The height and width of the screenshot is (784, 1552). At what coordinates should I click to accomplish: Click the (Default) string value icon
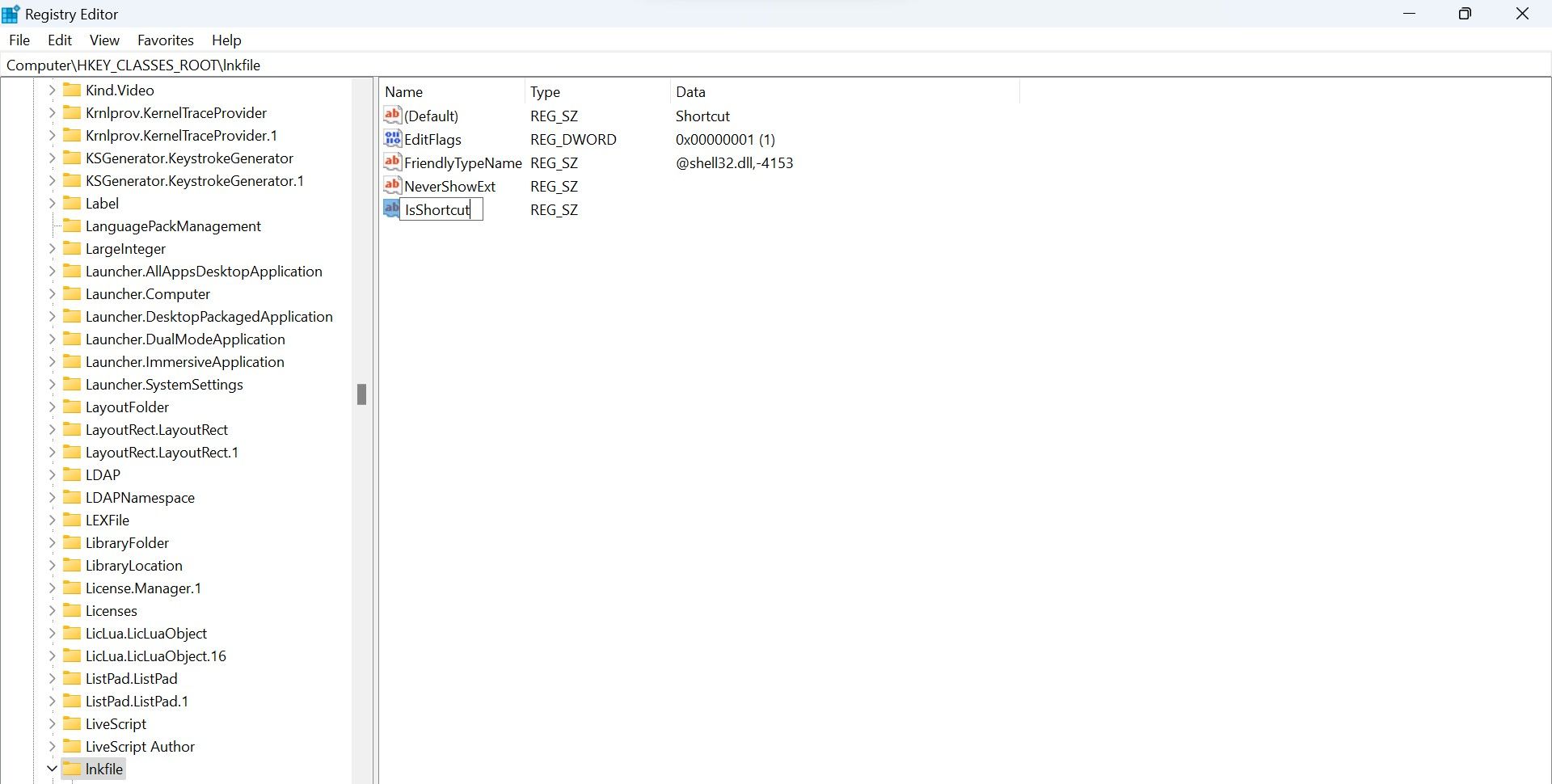[x=393, y=115]
